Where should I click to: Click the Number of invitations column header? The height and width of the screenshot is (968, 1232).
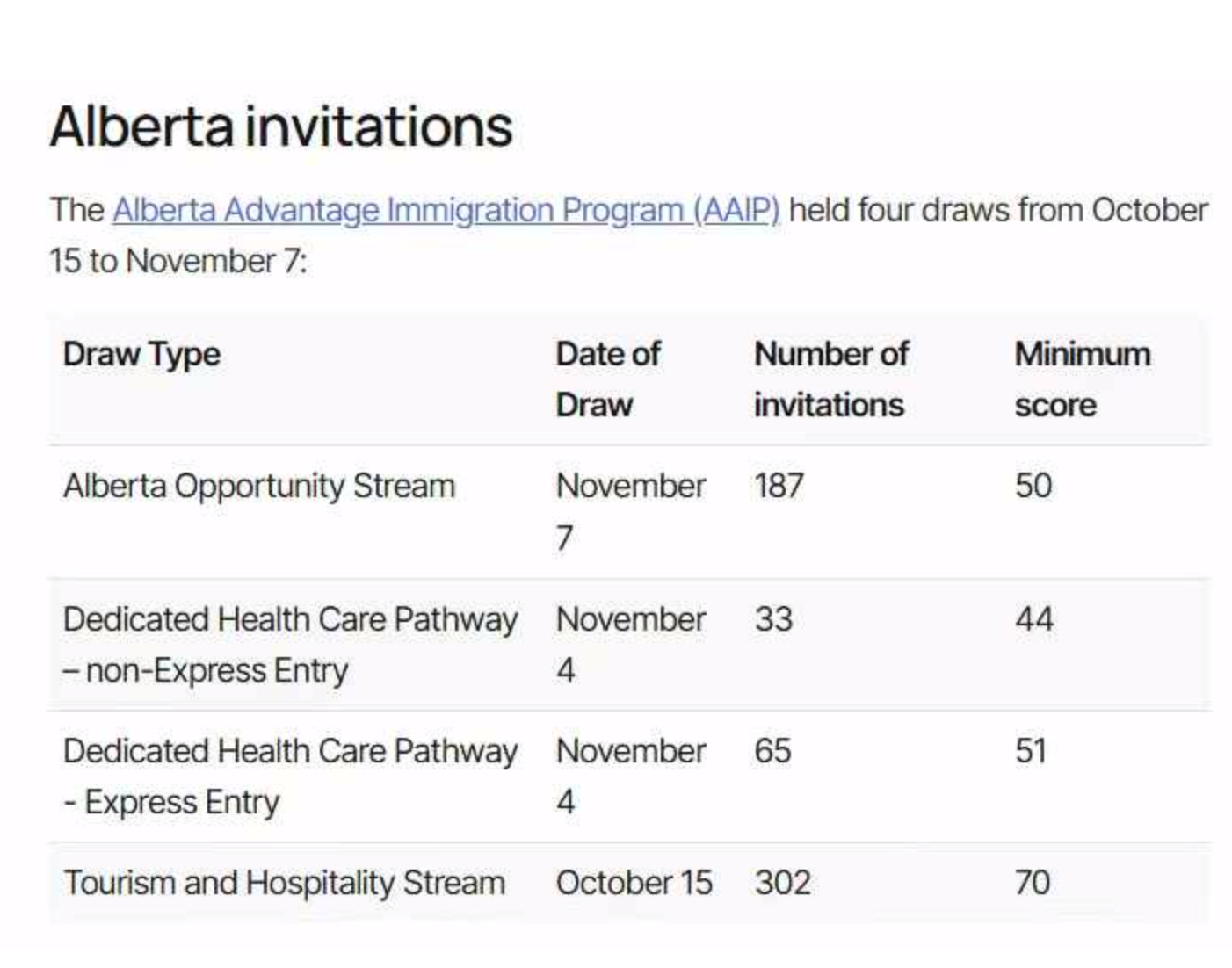pos(831,379)
